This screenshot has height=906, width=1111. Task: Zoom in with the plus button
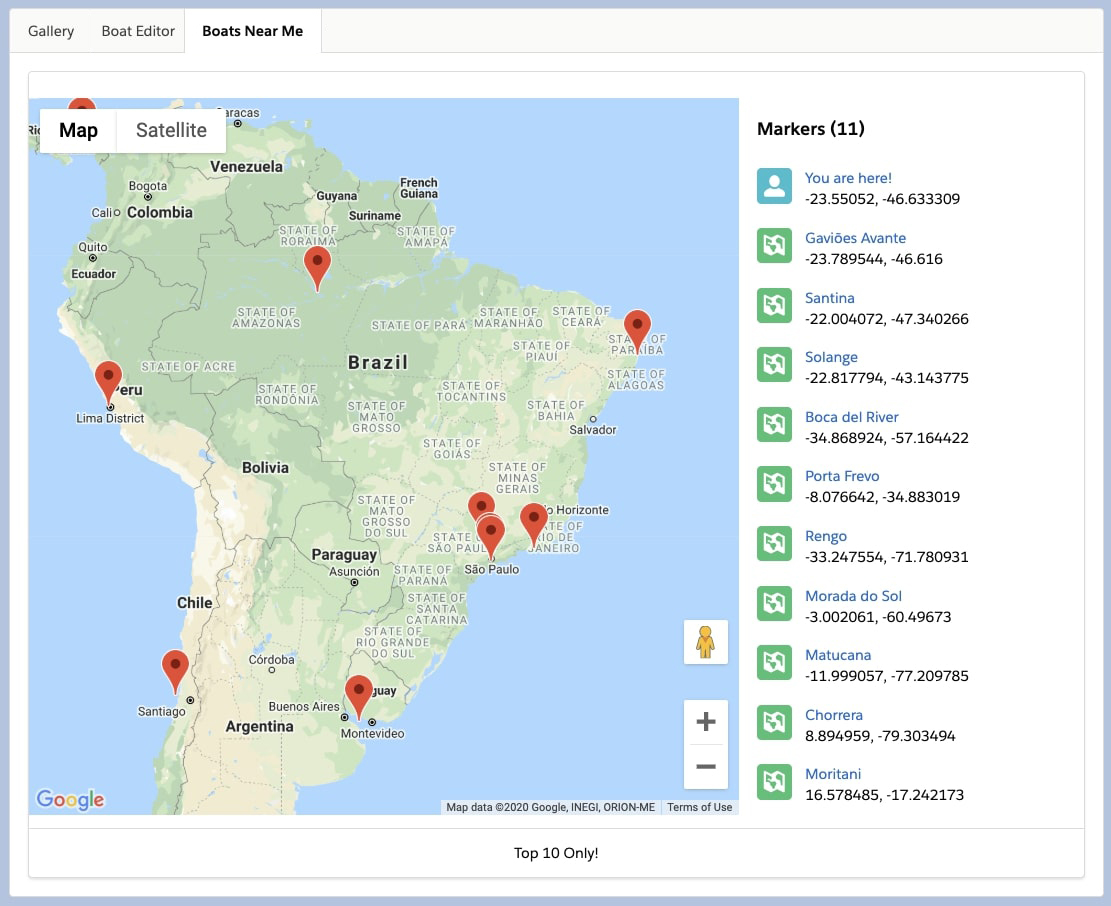(706, 722)
